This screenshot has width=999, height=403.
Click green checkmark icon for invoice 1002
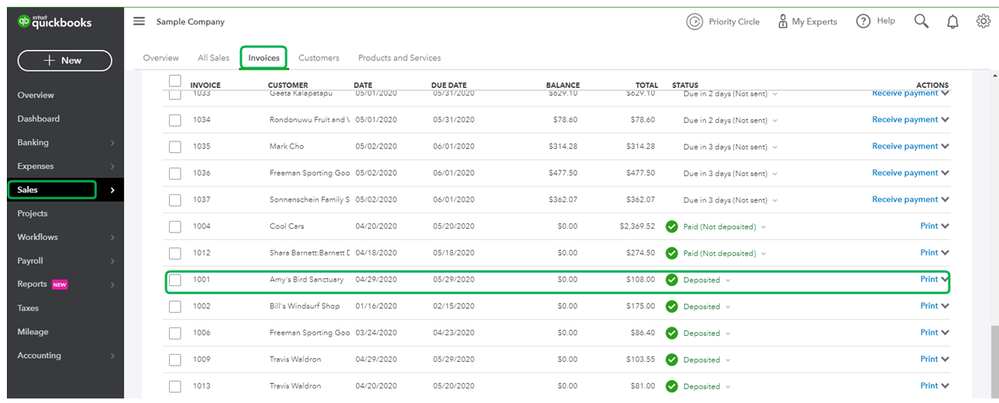coord(672,307)
